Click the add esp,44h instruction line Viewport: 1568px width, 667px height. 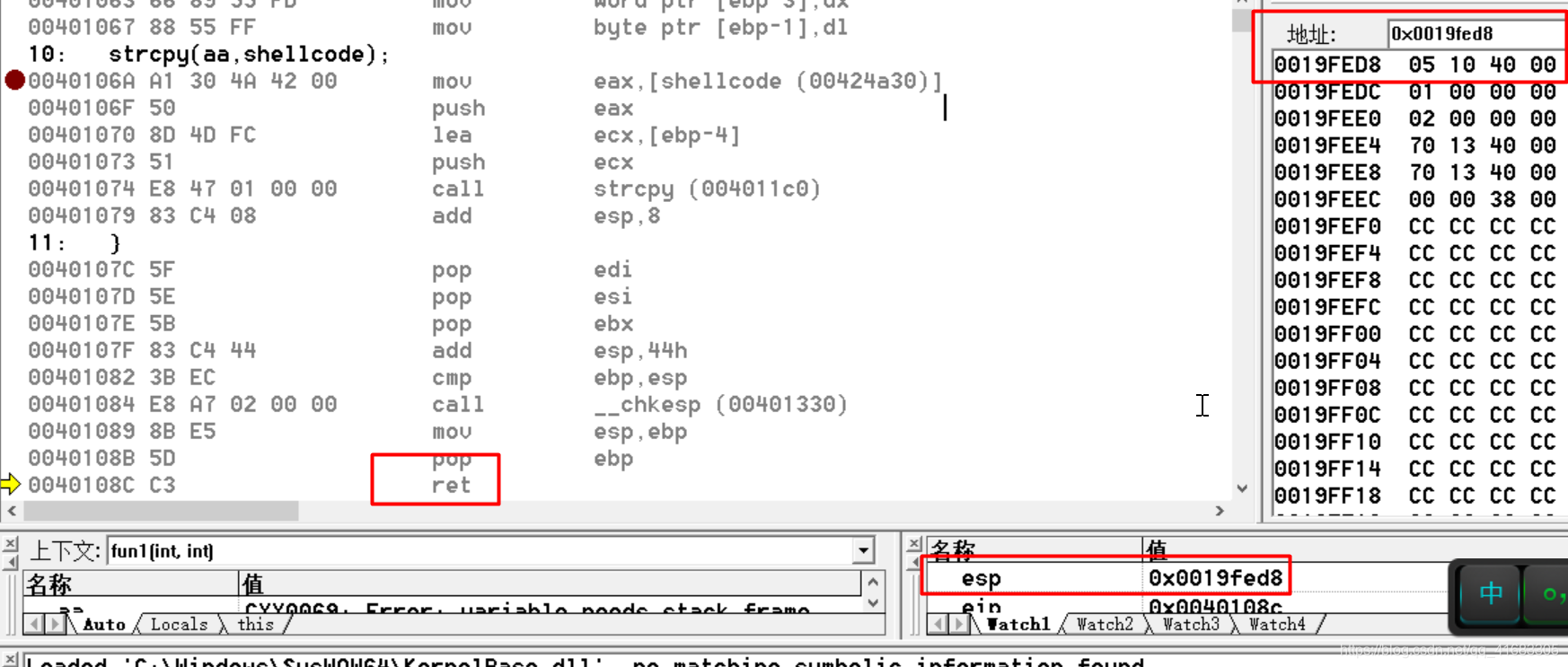point(357,350)
